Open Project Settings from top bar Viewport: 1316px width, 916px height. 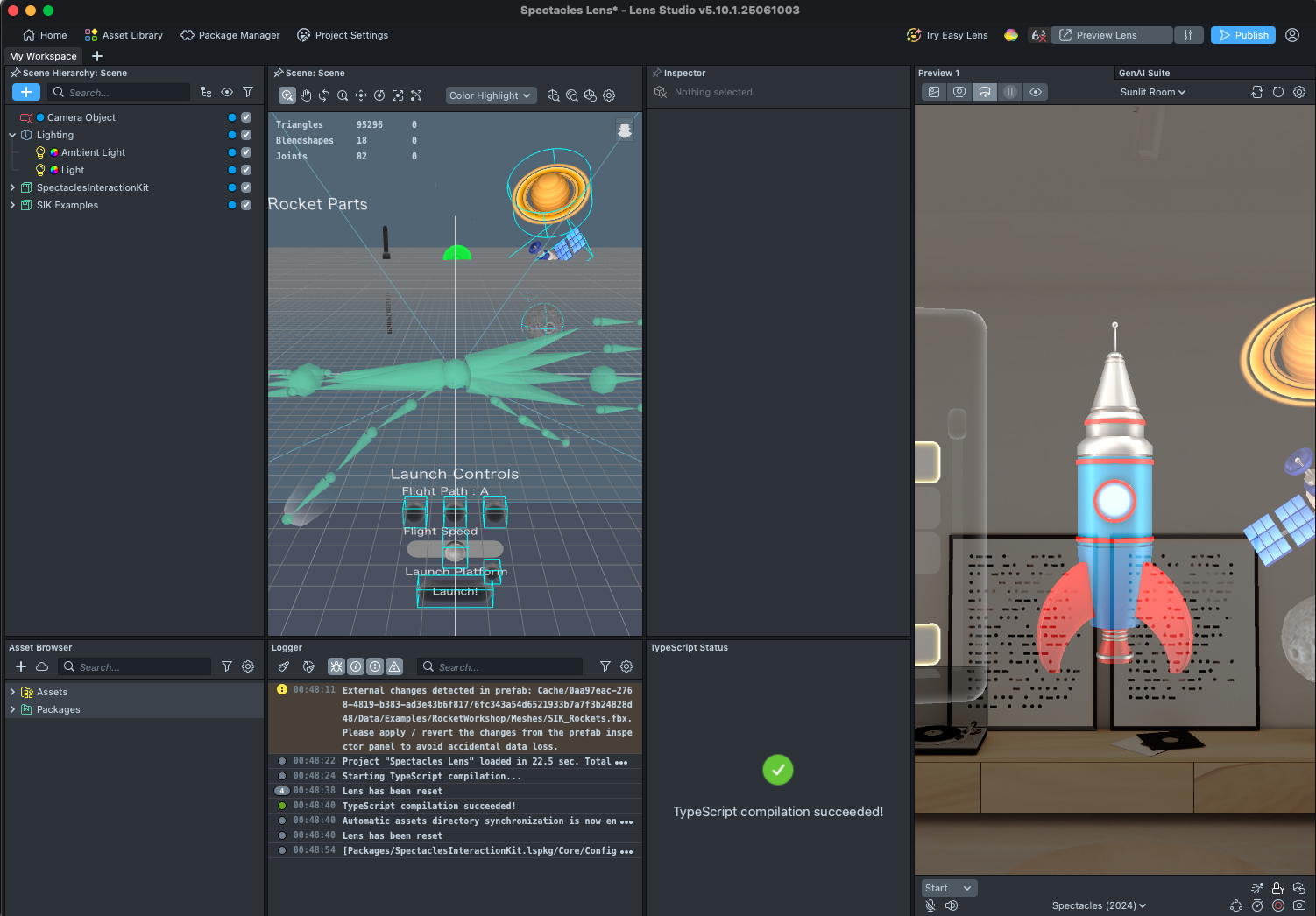click(x=343, y=35)
